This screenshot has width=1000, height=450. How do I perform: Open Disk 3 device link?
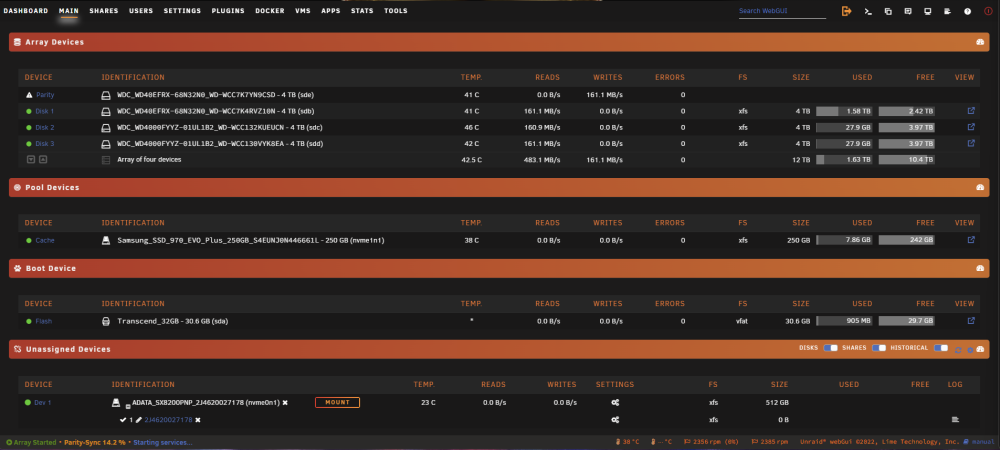(45, 144)
